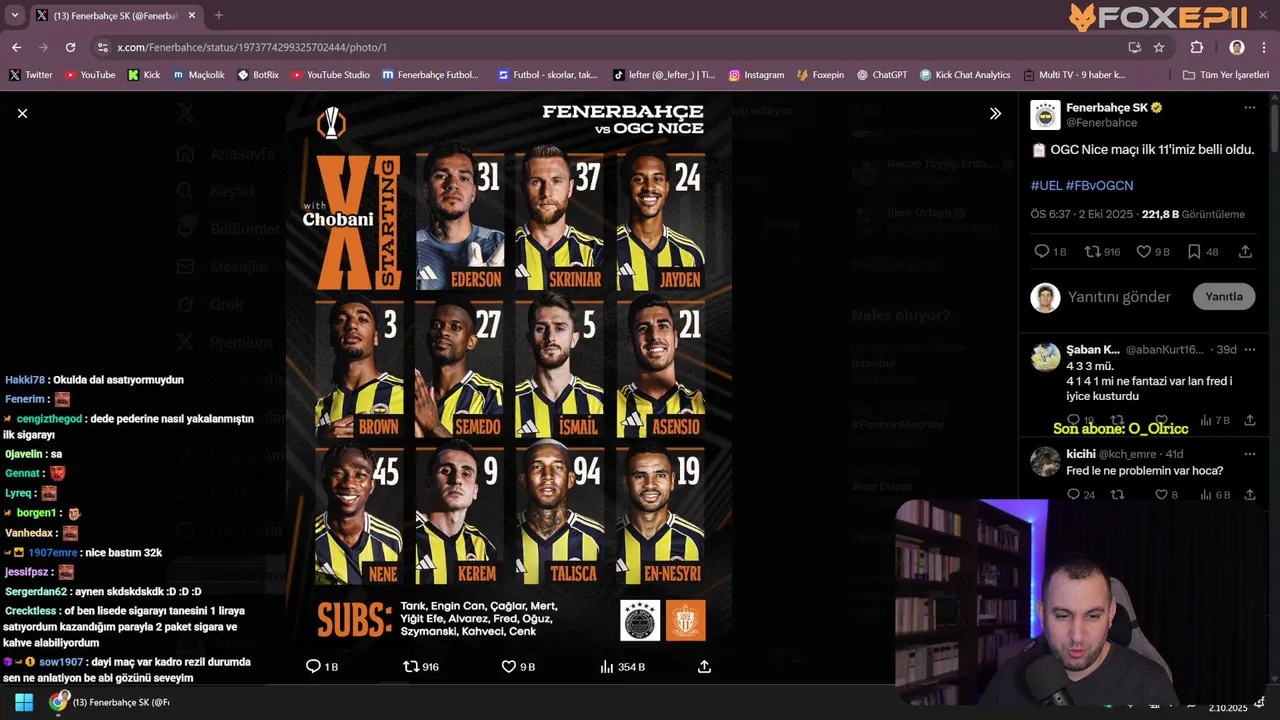
Task: Click the heart icon showing 9 B in the sidebar
Action: (1143, 251)
